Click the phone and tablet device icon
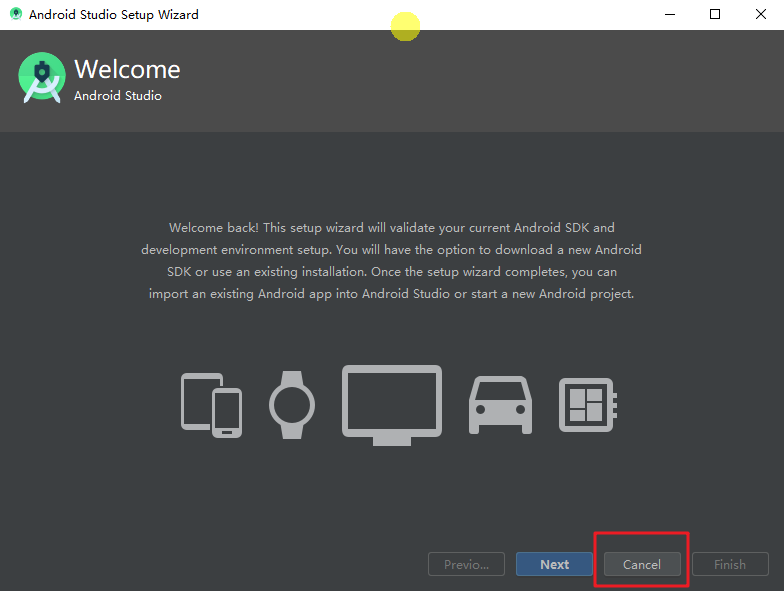Image resolution: width=784 pixels, height=591 pixels. (212, 405)
